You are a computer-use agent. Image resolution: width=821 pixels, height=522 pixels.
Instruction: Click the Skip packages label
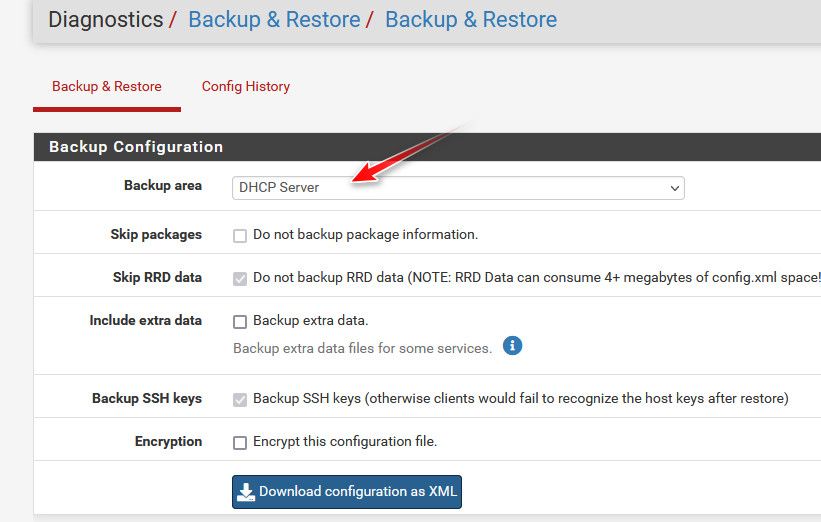[156, 234]
